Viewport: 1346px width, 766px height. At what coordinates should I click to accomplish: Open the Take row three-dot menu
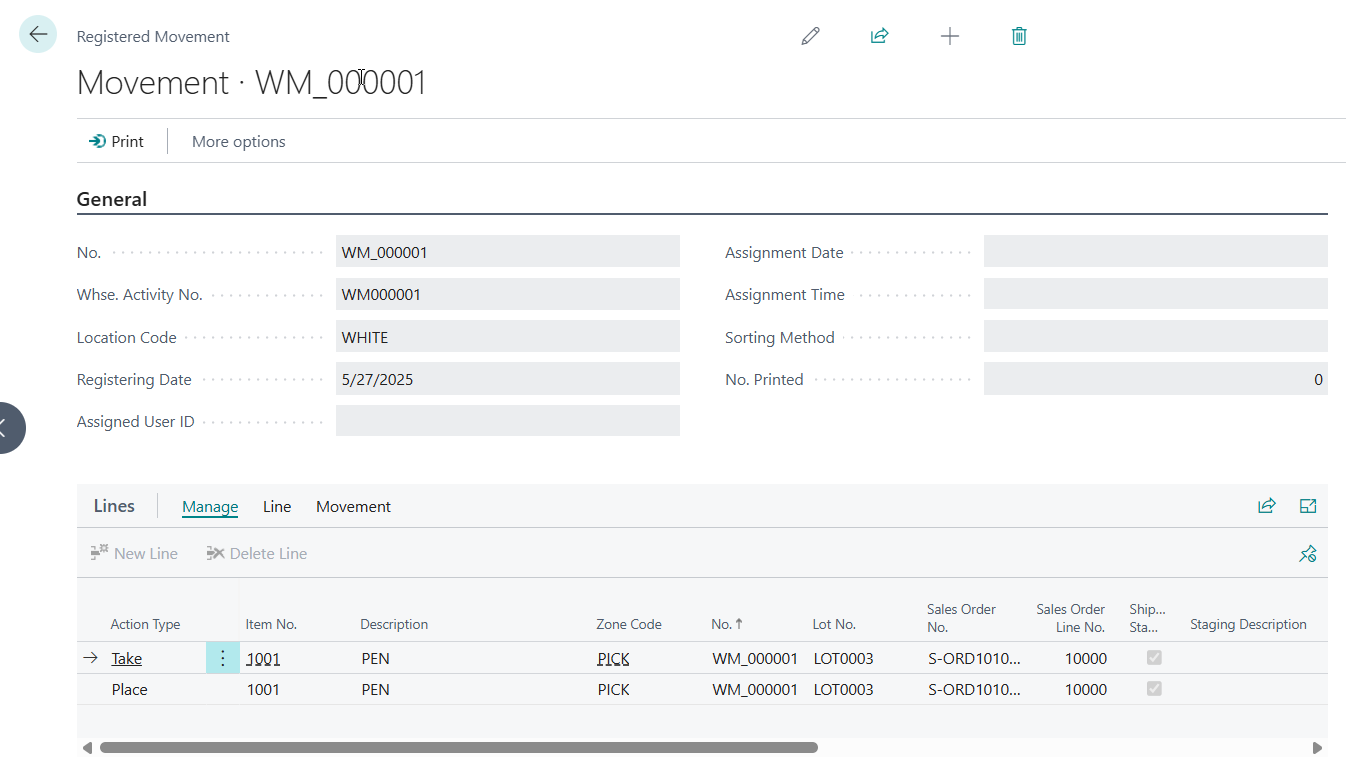coord(222,658)
